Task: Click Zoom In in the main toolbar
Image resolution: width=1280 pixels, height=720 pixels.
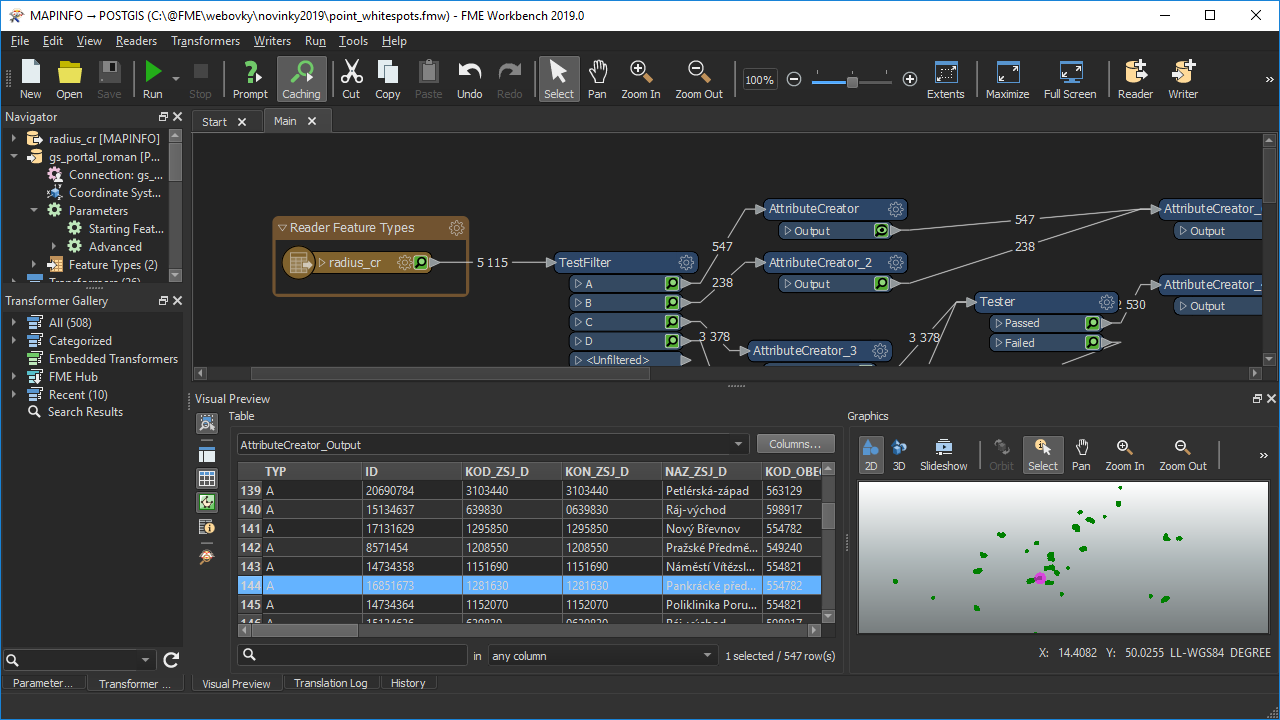Action: tap(641, 80)
